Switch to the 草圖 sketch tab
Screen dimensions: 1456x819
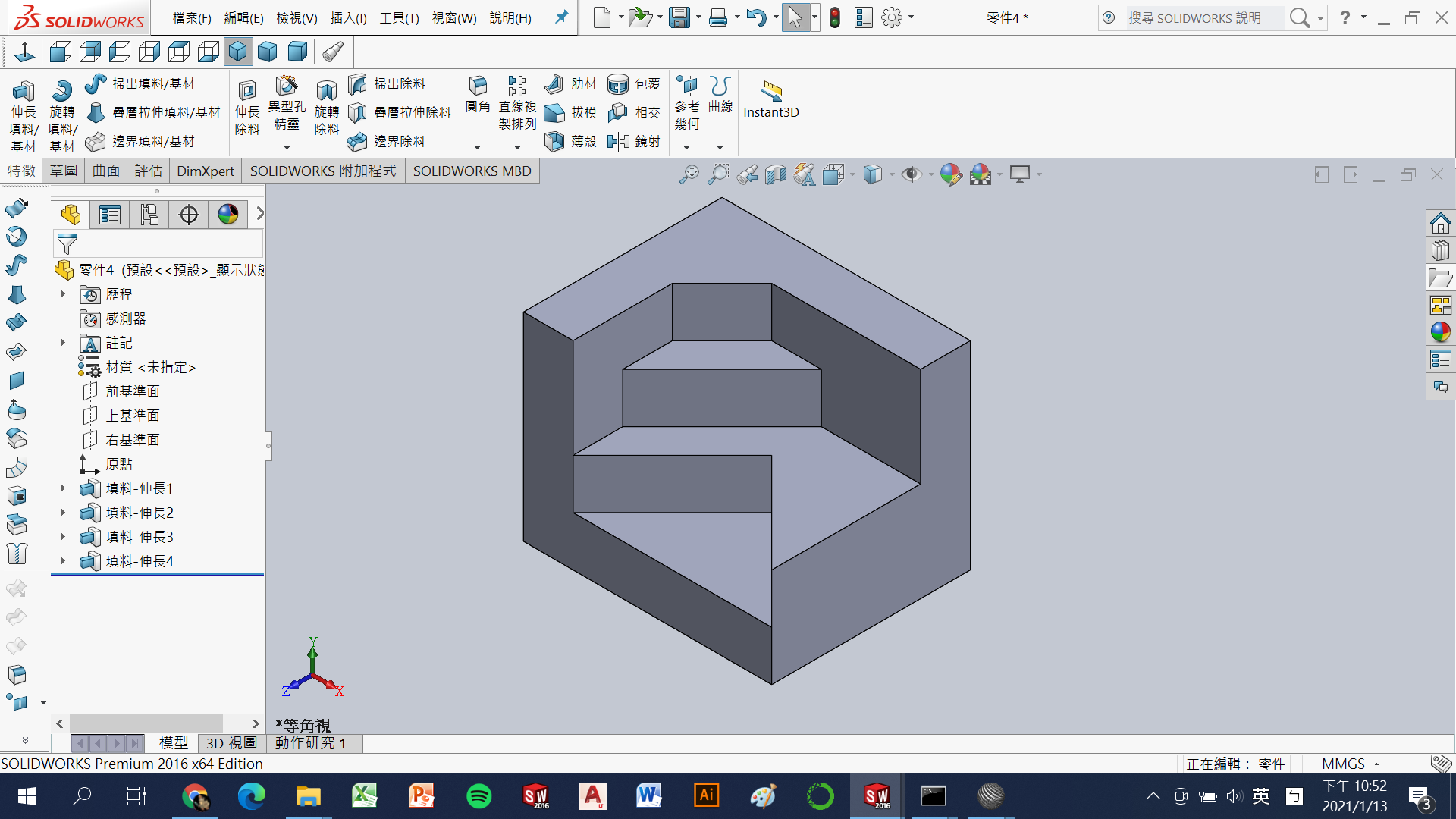64,171
